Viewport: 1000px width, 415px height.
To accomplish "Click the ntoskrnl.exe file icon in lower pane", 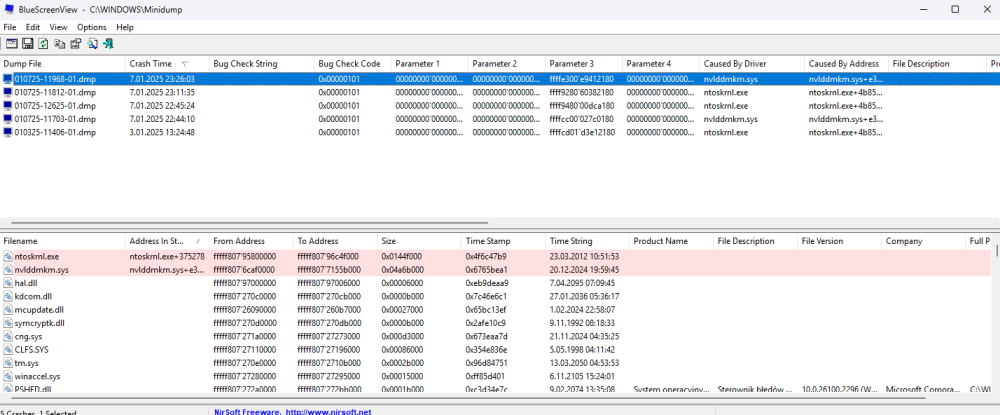I will point(8,257).
